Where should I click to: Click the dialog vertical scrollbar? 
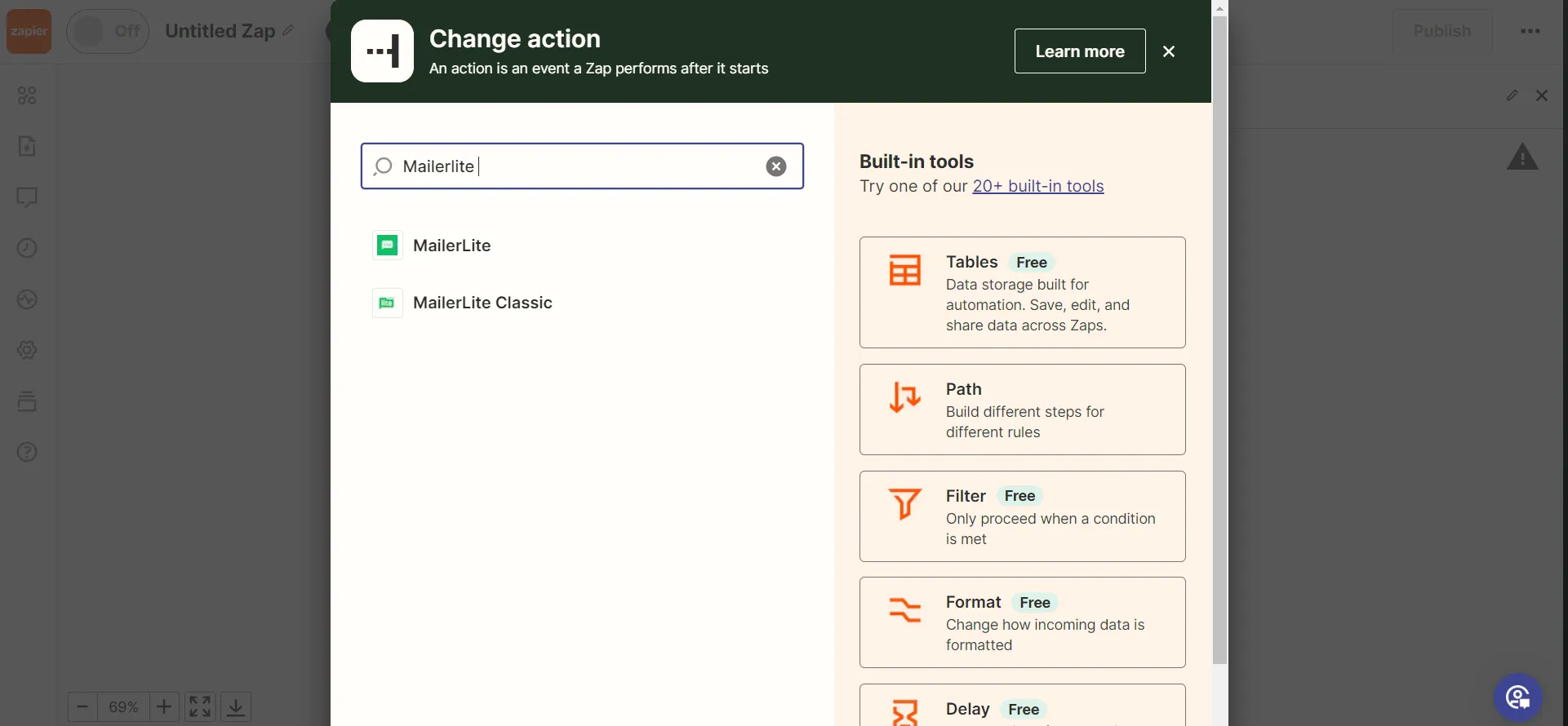click(x=1219, y=340)
